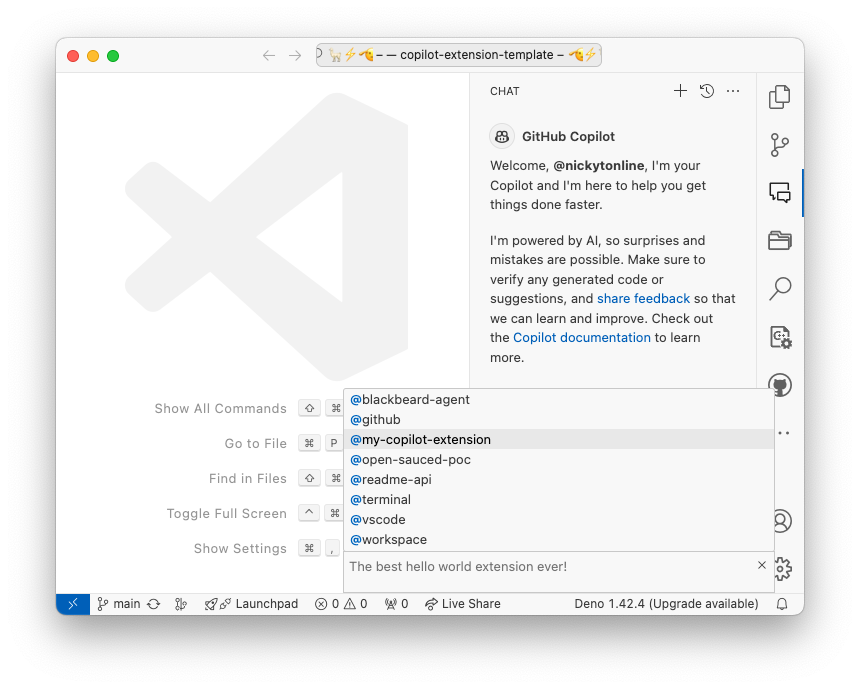Open the share feedback link
Viewport: 860px width, 689px height.
[643, 298]
